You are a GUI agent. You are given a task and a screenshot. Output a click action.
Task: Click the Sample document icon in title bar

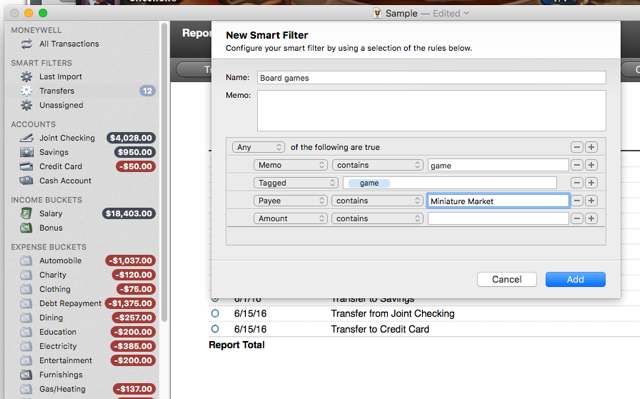[378, 13]
